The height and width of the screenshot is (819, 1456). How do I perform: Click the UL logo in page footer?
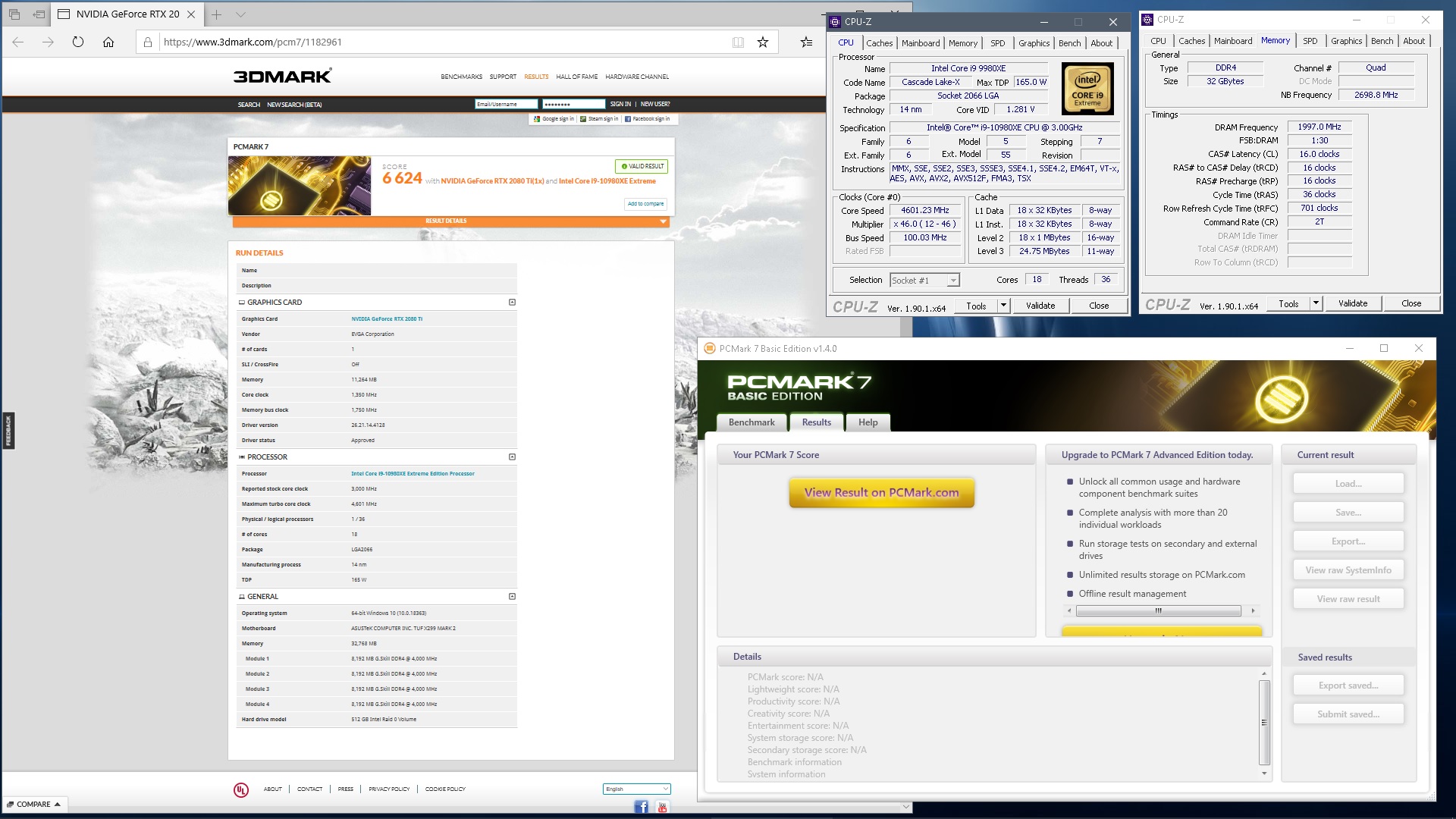click(241, 789)
